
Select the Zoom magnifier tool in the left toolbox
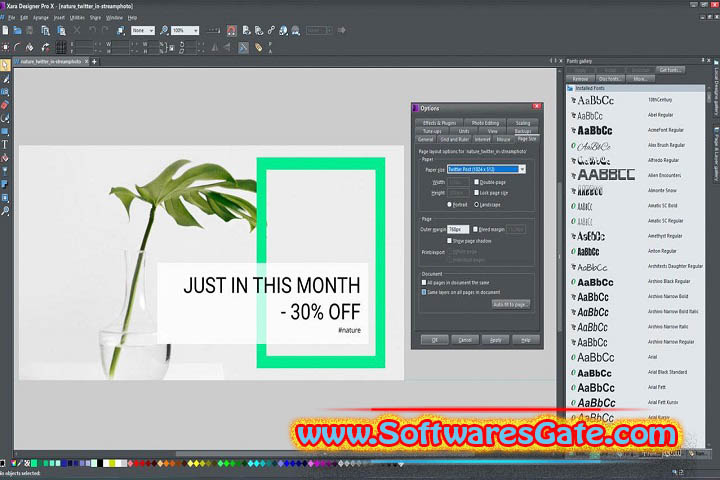pos(5,211)
